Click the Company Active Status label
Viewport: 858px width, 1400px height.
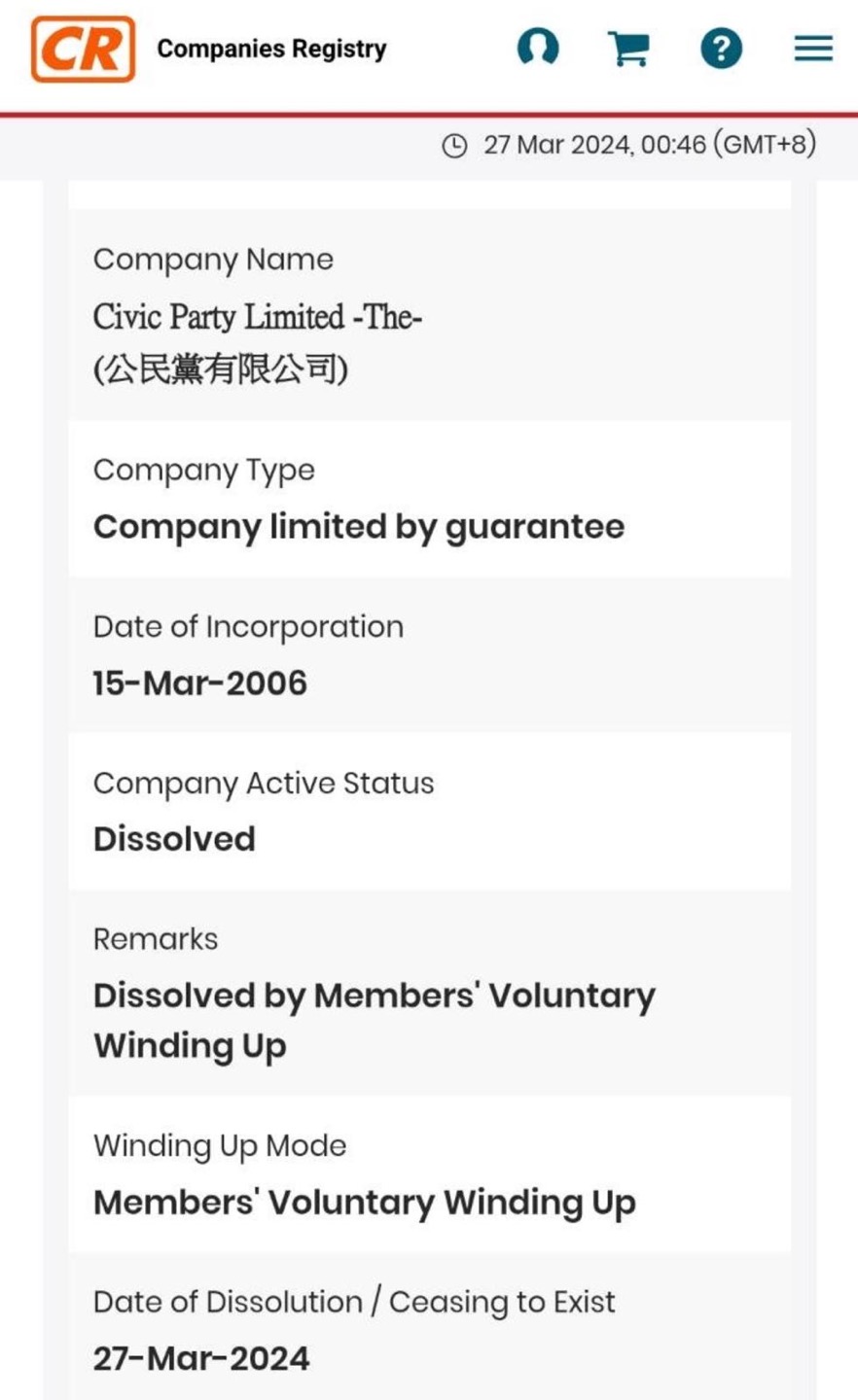point(264,784)
